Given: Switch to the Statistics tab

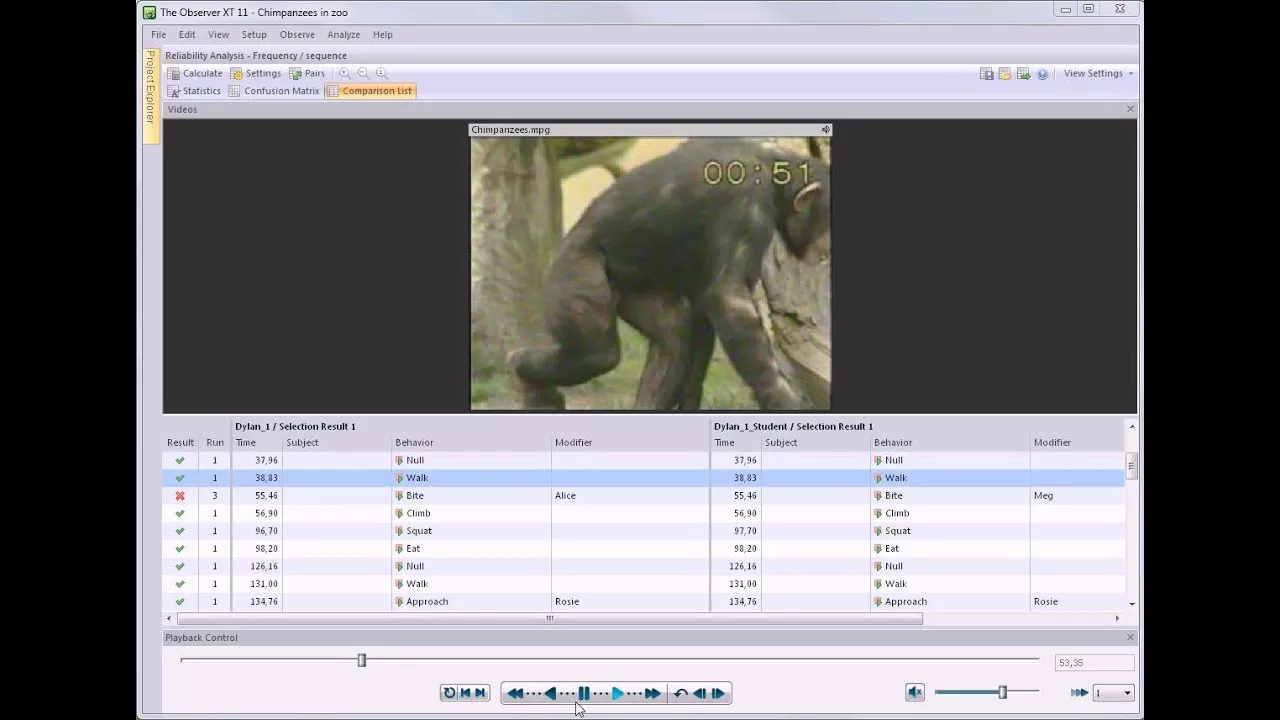Looking at the screenshot, I should tap(194, 91).
